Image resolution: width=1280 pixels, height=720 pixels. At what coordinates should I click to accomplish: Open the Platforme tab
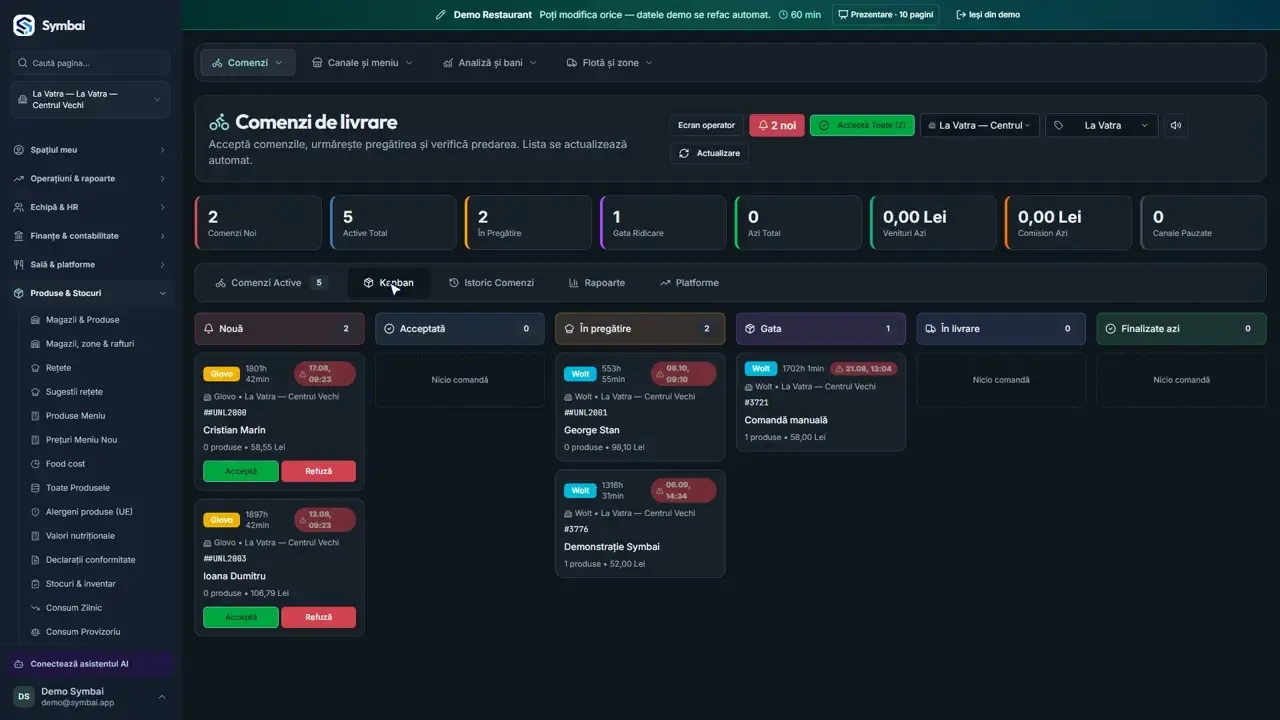point(689,283)
